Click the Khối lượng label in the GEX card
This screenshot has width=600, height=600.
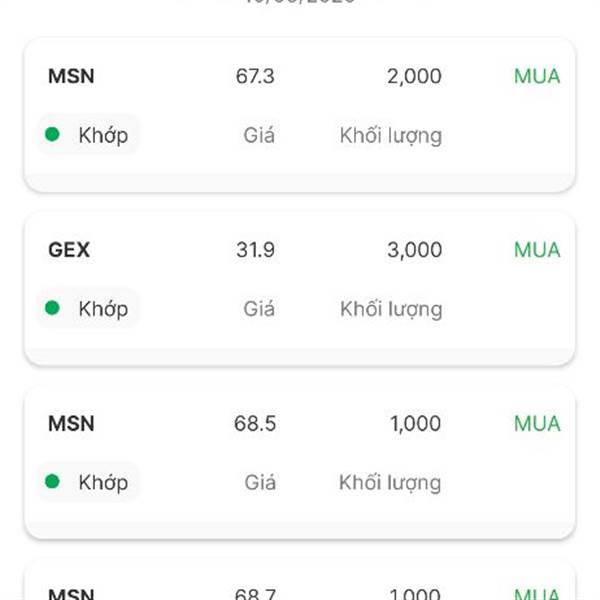[x=391, y=309]
